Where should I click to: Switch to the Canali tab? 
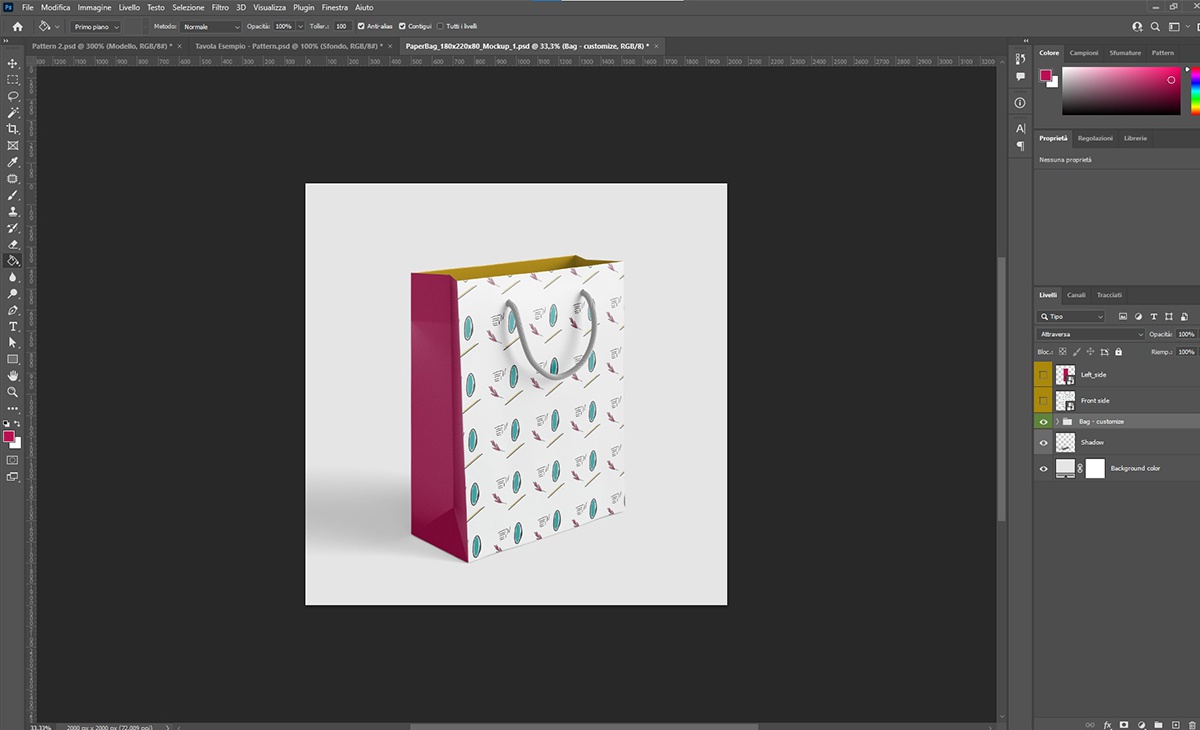click(x=1076, y=295)
